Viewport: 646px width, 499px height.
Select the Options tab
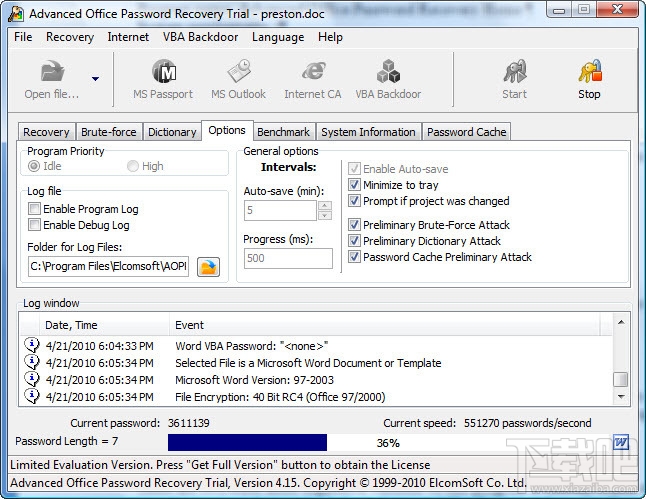pyautogui.click(x=227, y=131)
